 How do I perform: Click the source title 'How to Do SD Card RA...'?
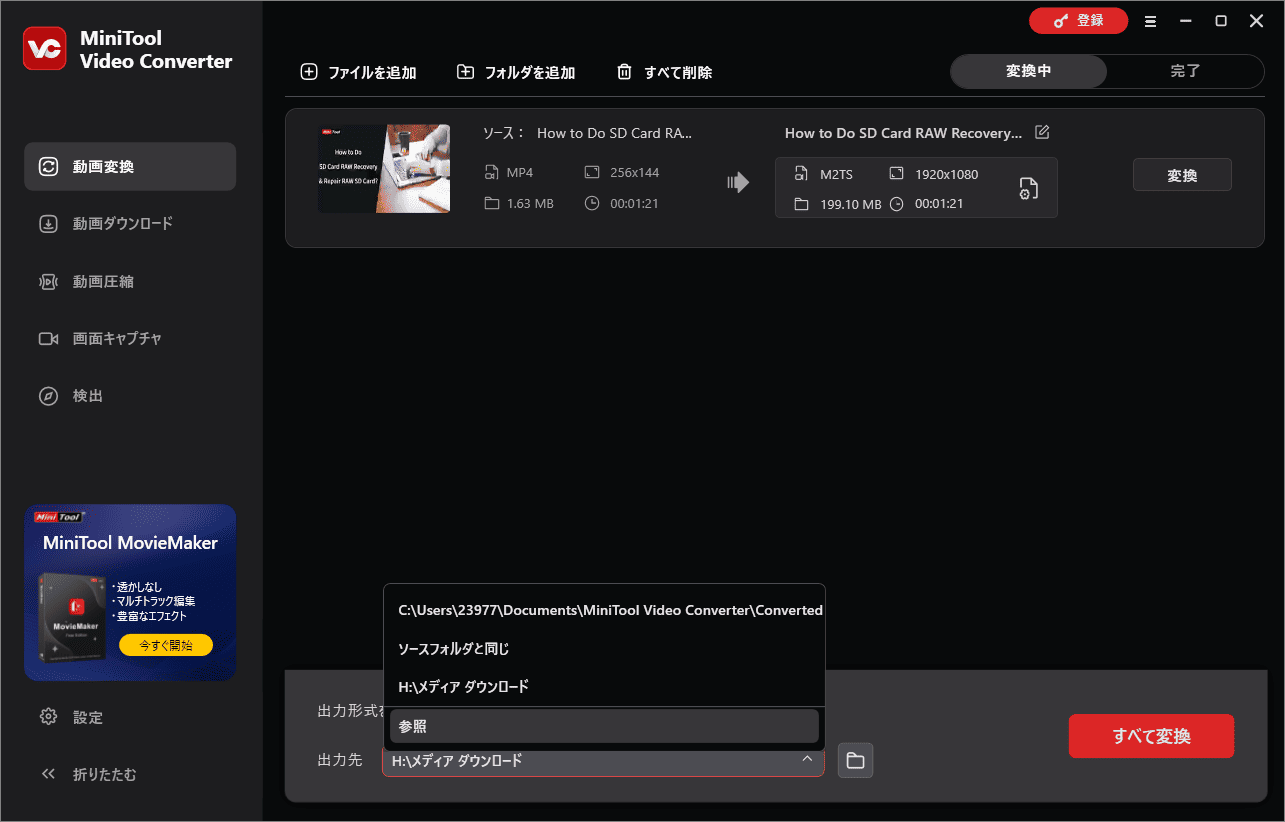(615, 133)
